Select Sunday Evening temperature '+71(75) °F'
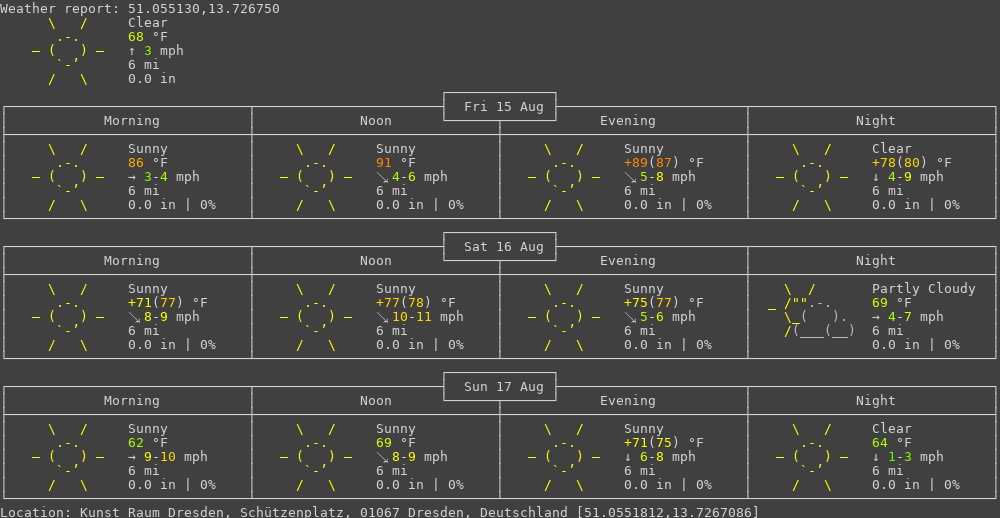 click(664, 443)
